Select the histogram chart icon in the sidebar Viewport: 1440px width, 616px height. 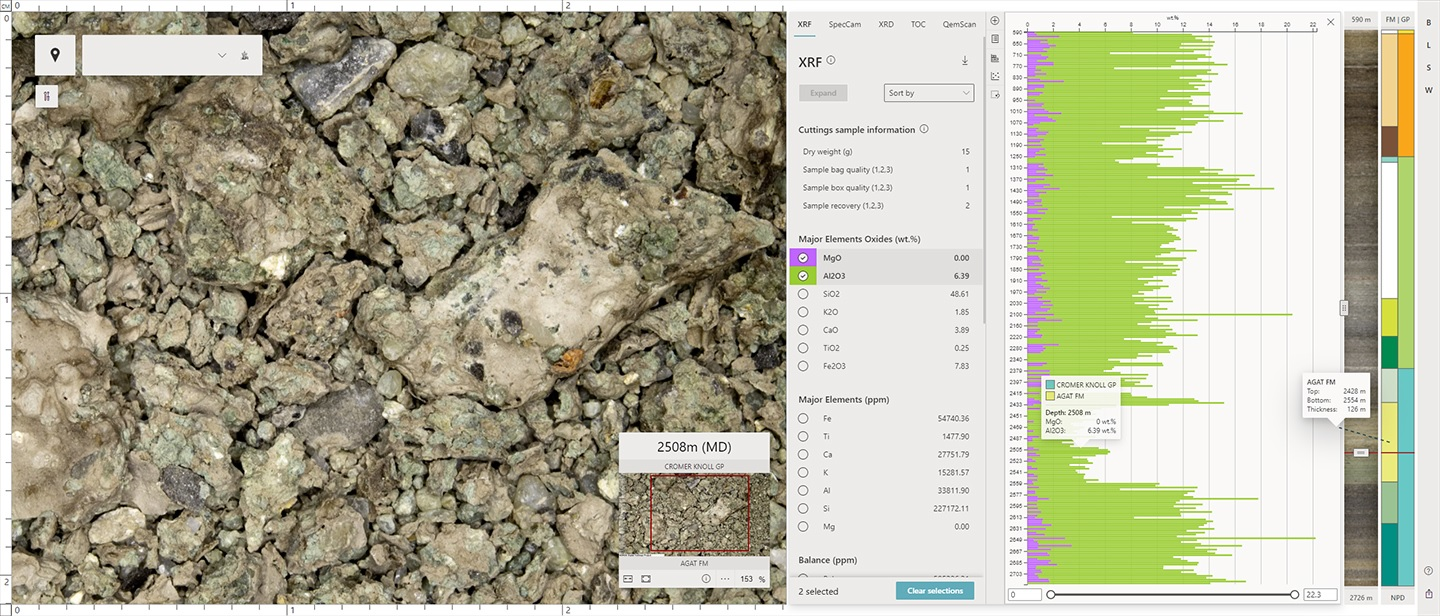coord(994,58)
